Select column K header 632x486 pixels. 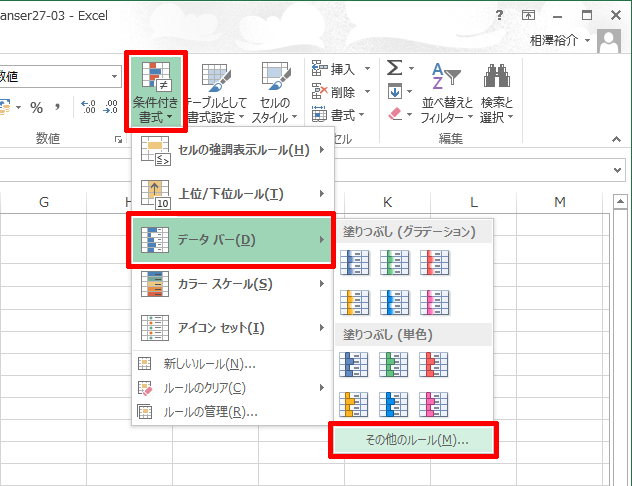(x=387, y=201)
